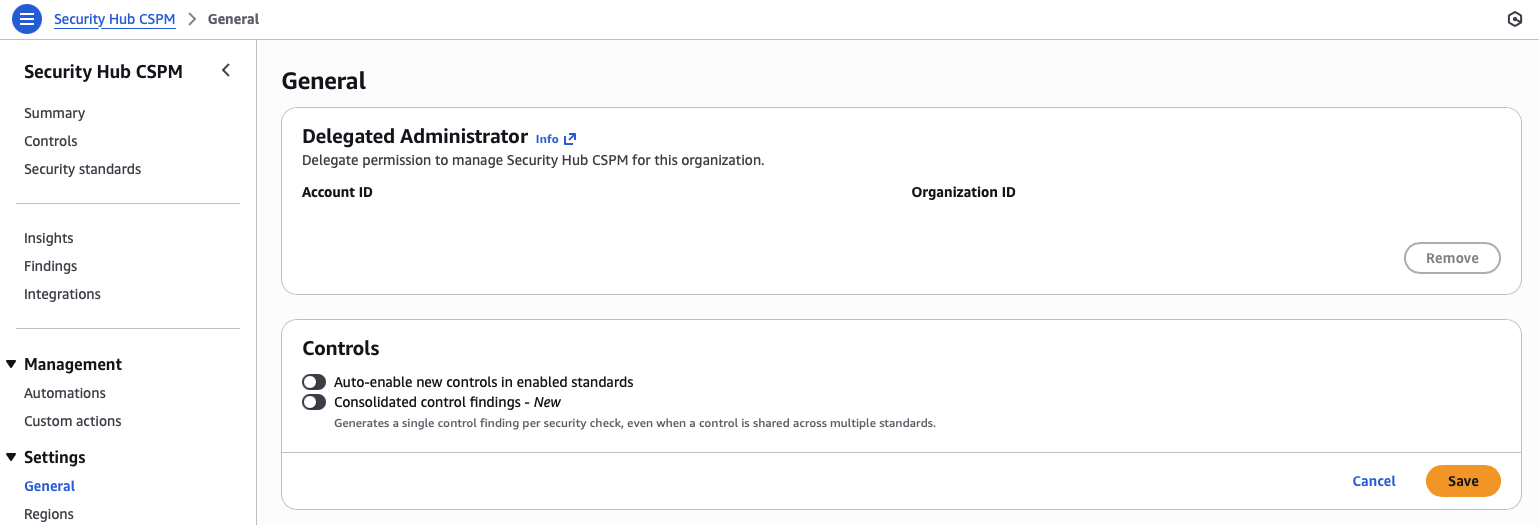Select Custom actions in sidebar

point(73,421)
